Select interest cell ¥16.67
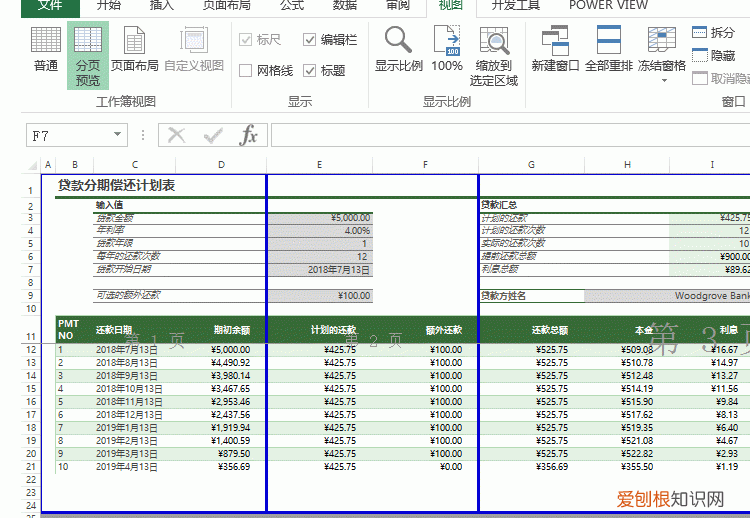This screenshot has width=750, height=518. (724, 350)
